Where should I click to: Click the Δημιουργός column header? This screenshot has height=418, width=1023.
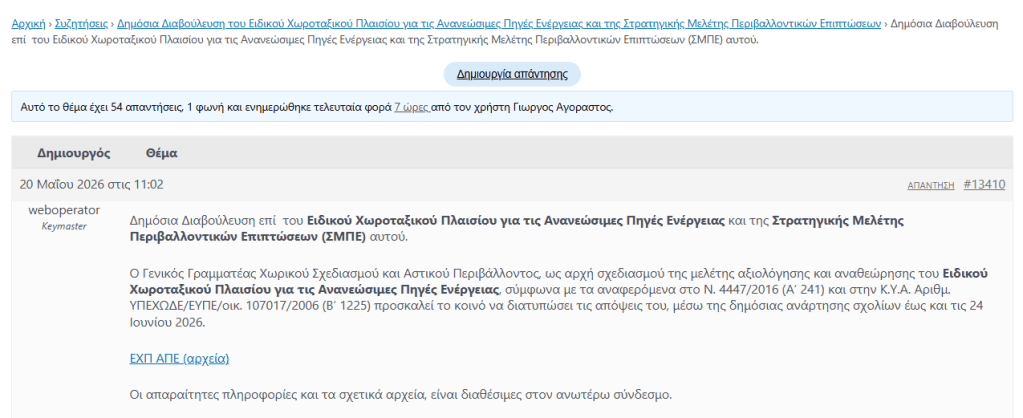(x=74, y=154)
